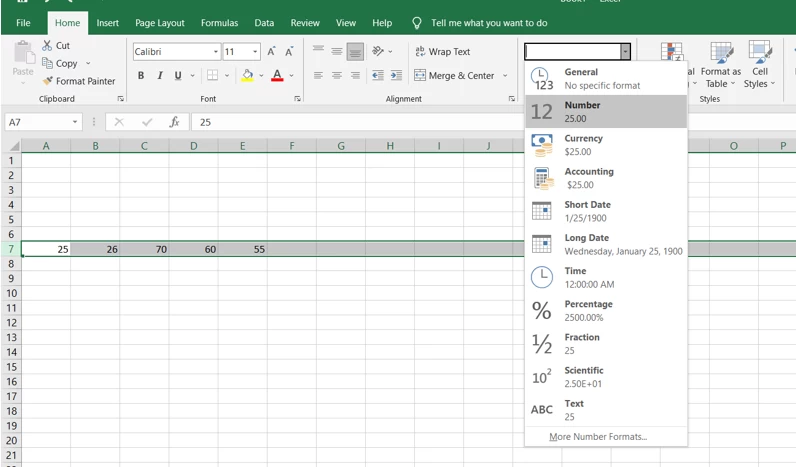Open the Underline options arrow
This screenshot has height=467, width=796.
[192, 75]
